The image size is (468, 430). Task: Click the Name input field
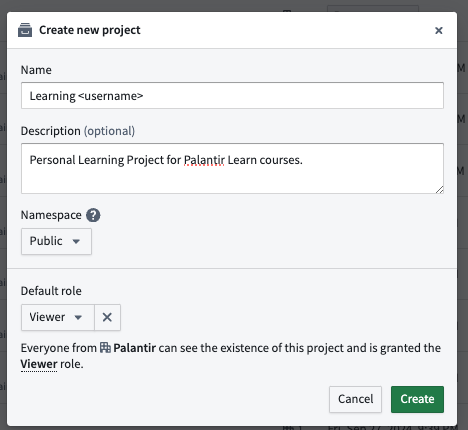point(232,96)
